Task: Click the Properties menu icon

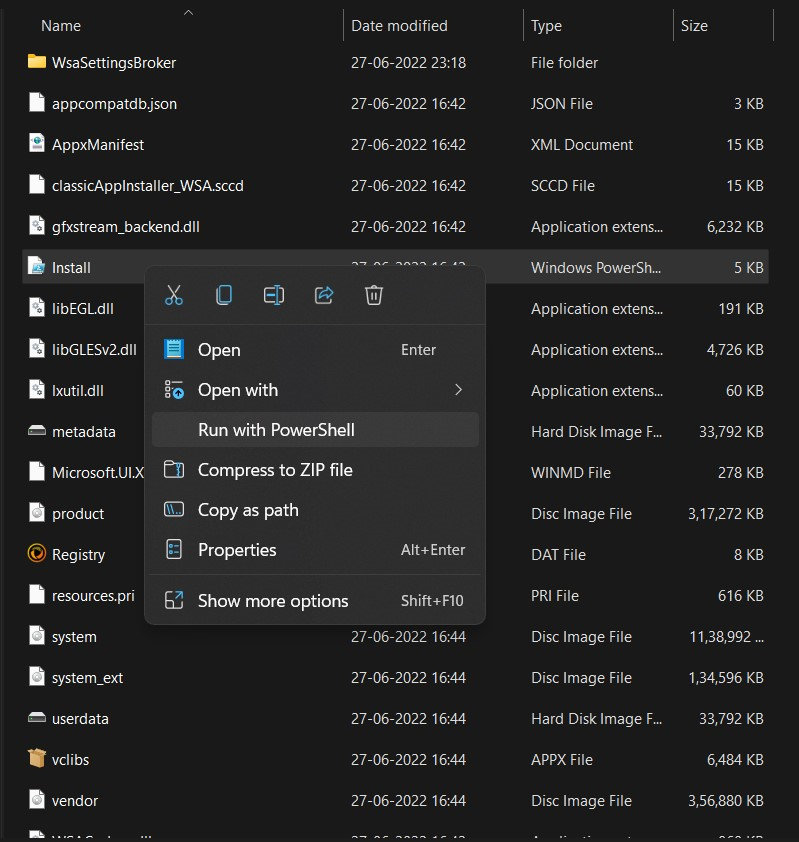Action: pos(174,549)
